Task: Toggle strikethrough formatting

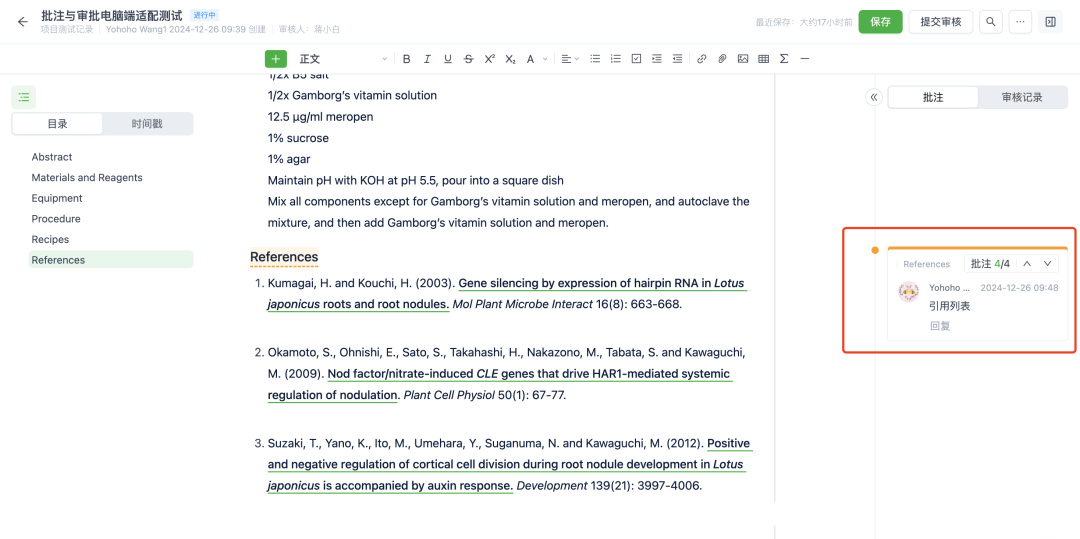Action: (x=468, y=59)
